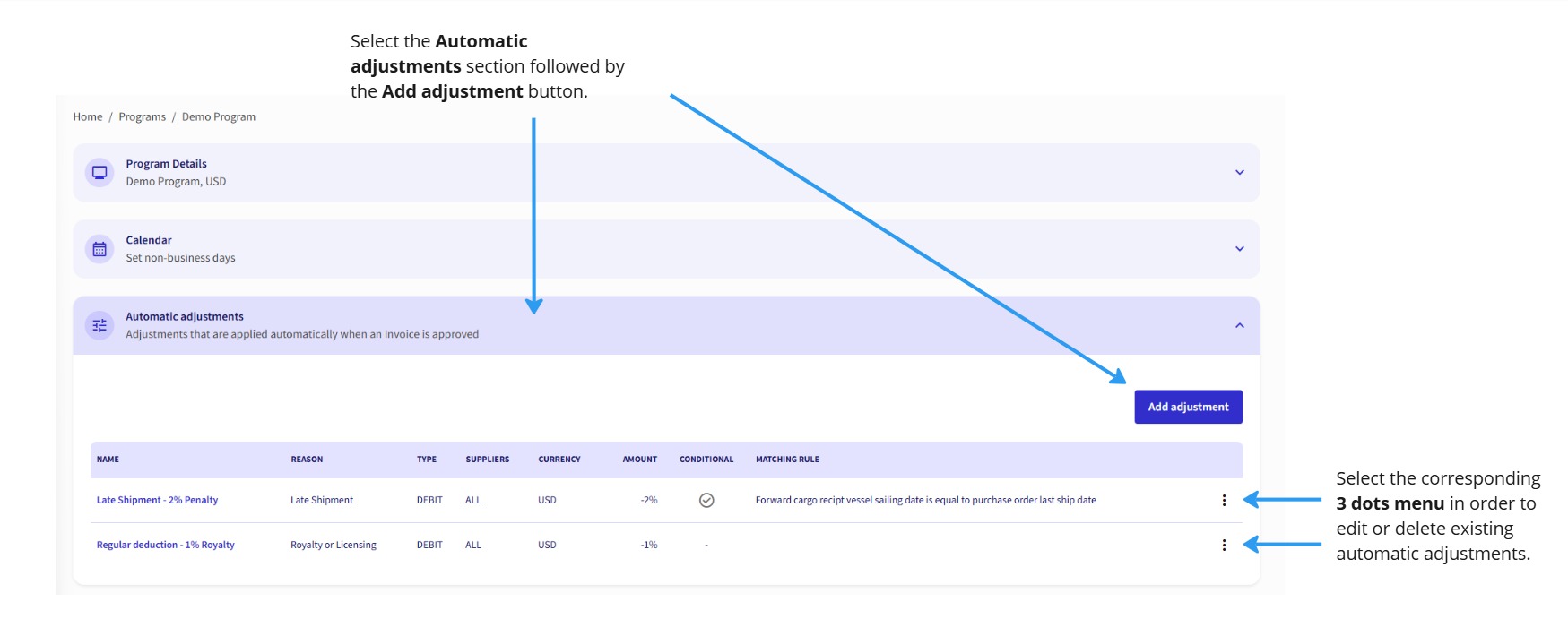The image size is (1568, 619).
Task: Click the NAME column header
Action: click(108, 459)
